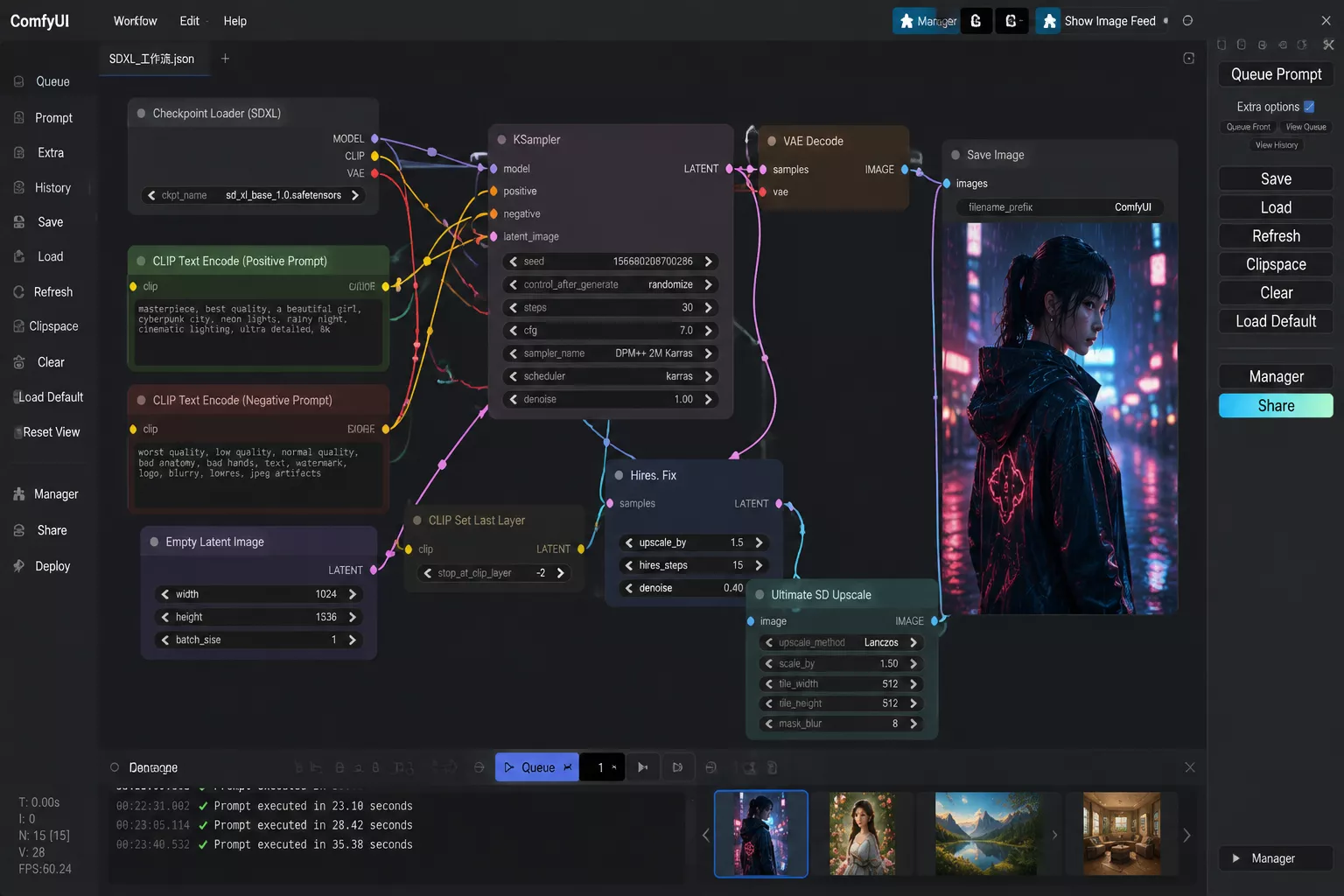Collapse the Ultimate SD Upscale node dot
This screenshot has height=896, width=1344.
pyautogui.click(x=759, y=595)
